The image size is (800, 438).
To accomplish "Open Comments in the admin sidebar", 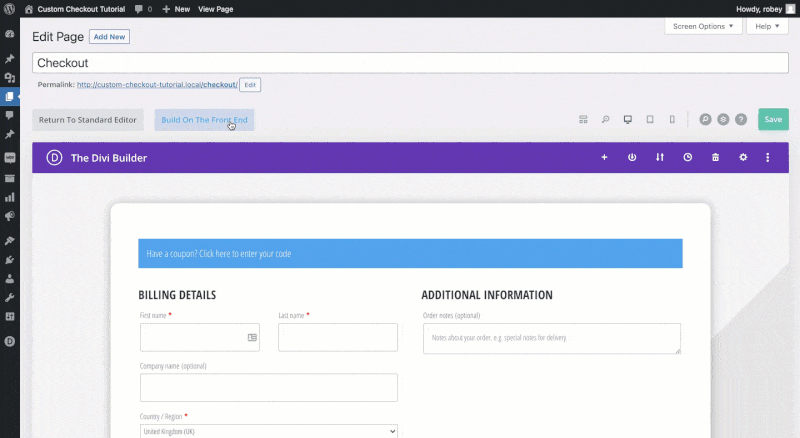I will click(9, 115).
